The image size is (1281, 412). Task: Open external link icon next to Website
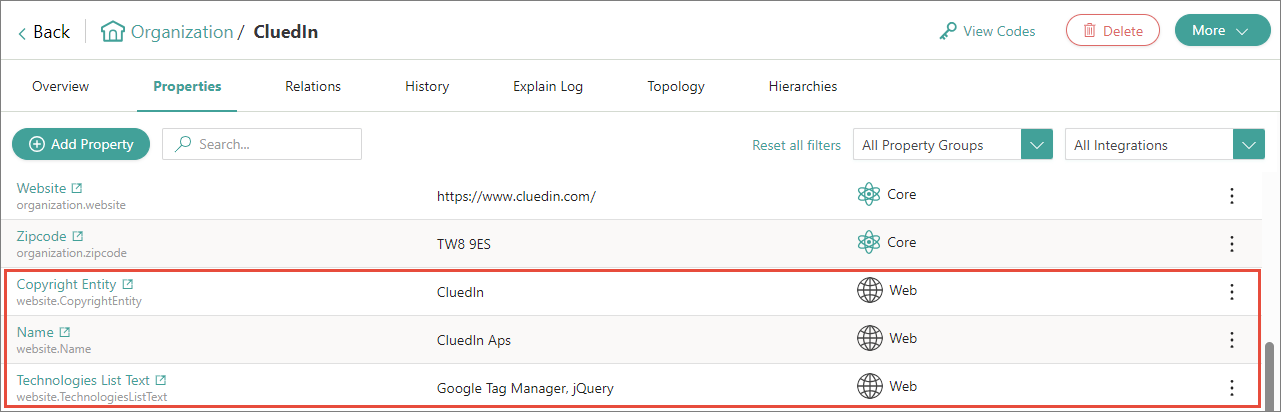click(77, 189)
